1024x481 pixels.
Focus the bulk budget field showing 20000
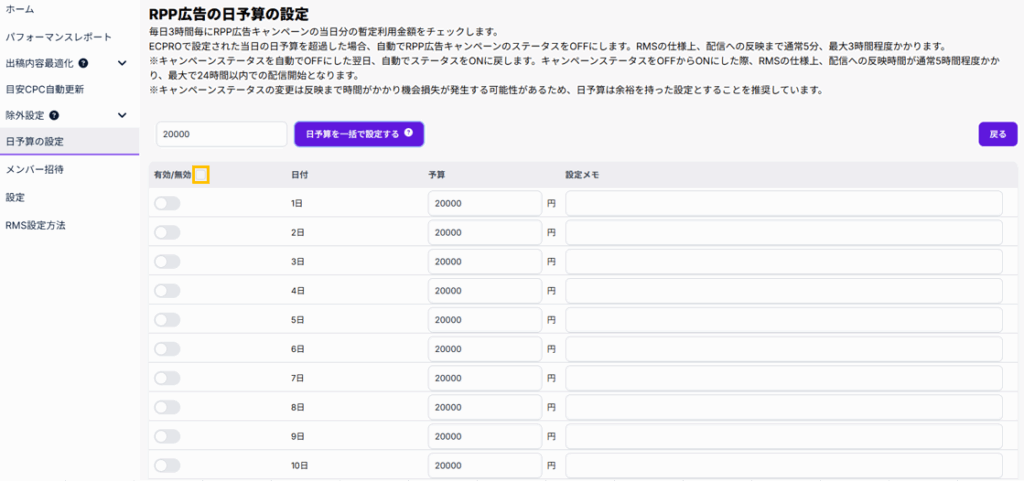[221, 134]
